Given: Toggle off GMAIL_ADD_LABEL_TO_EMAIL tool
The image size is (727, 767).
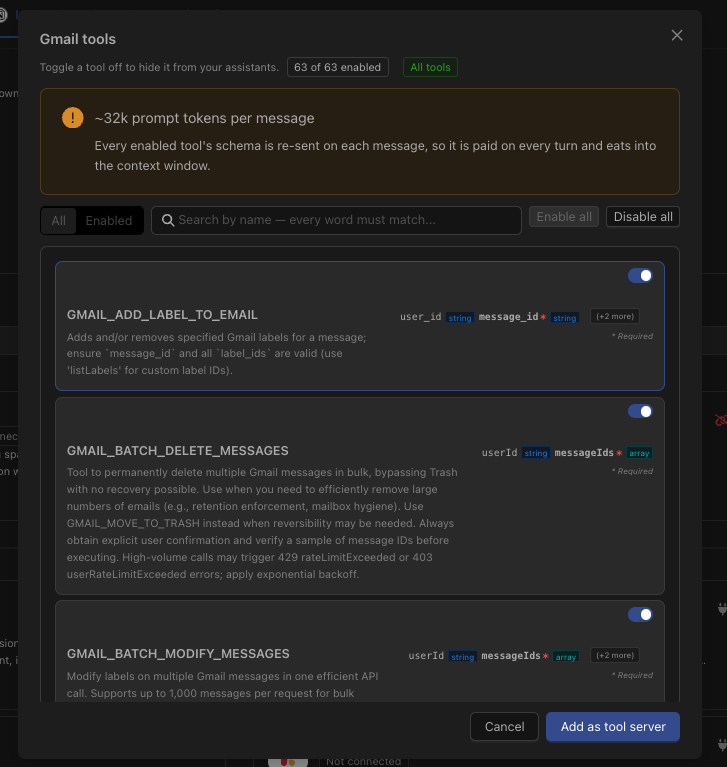Looking at the screenshot, I should [x=640, y=276].
